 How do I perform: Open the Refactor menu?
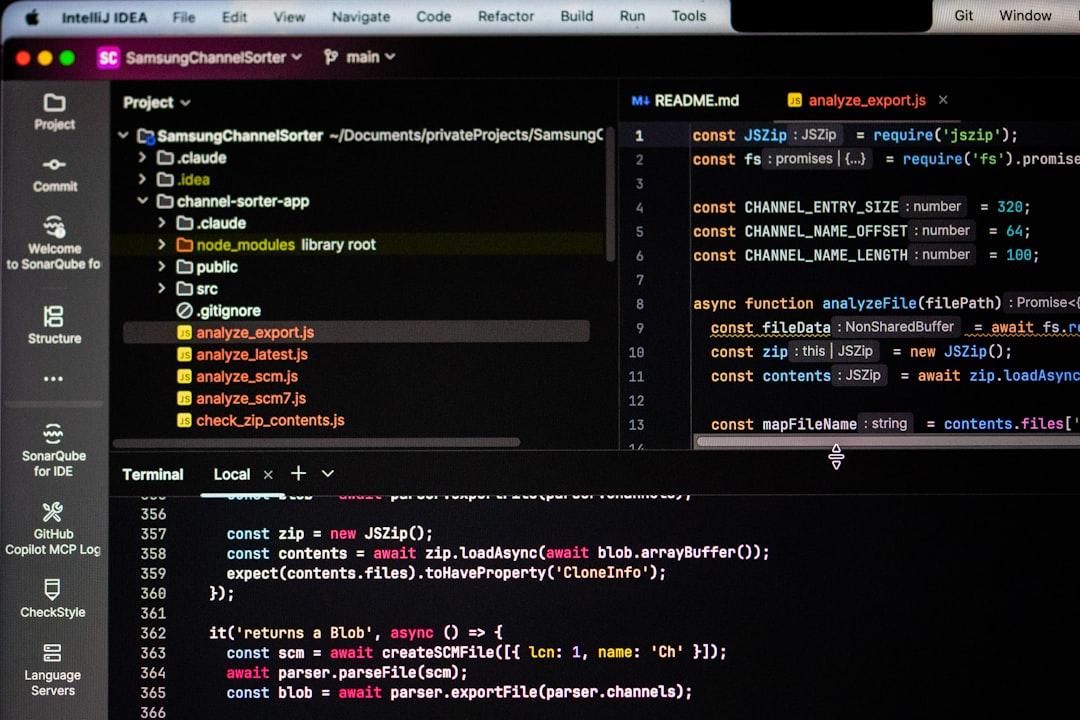[x=505, y=16]
